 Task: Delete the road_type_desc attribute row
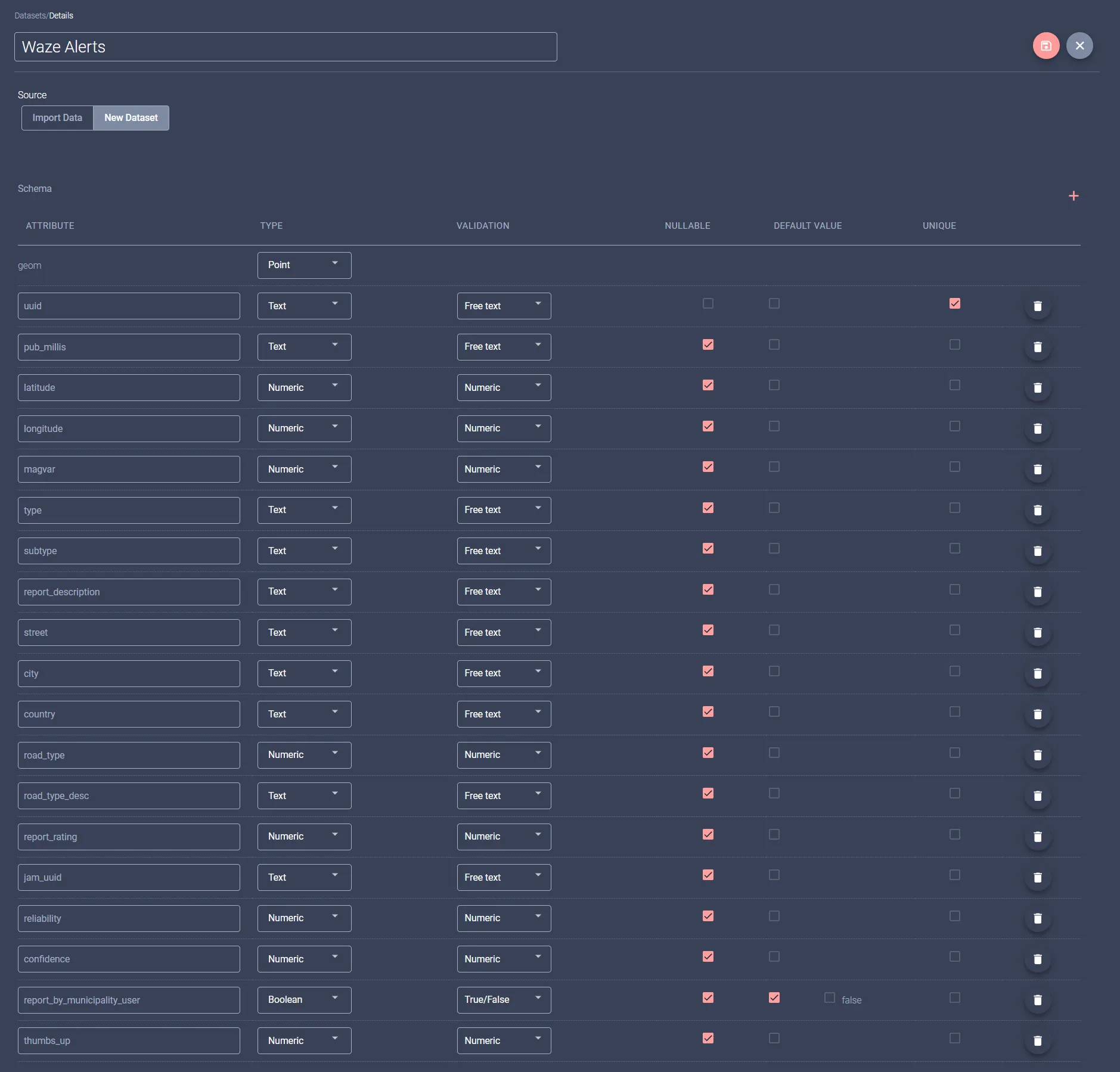pyautogui.click(x=1037, y=796)
